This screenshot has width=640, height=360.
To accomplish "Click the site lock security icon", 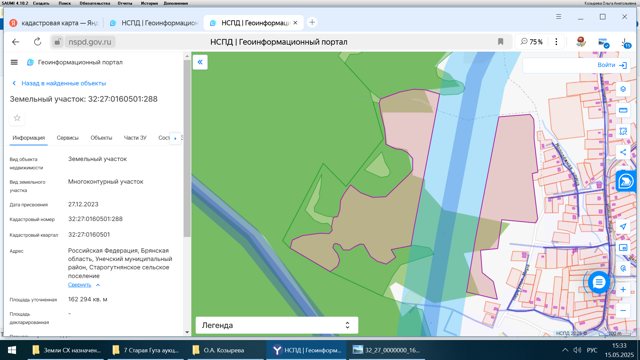I will [x=58, y=42].
